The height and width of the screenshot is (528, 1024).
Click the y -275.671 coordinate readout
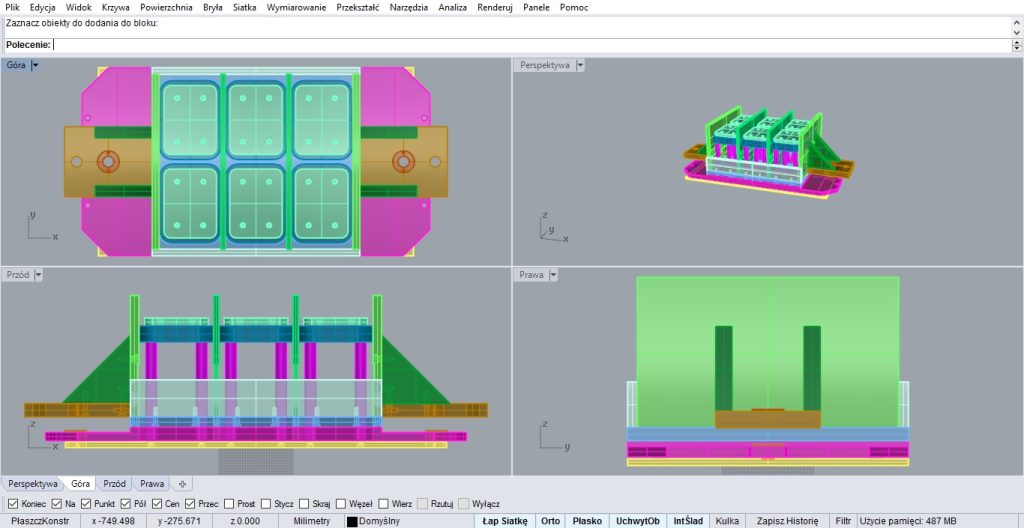[180, 521]
